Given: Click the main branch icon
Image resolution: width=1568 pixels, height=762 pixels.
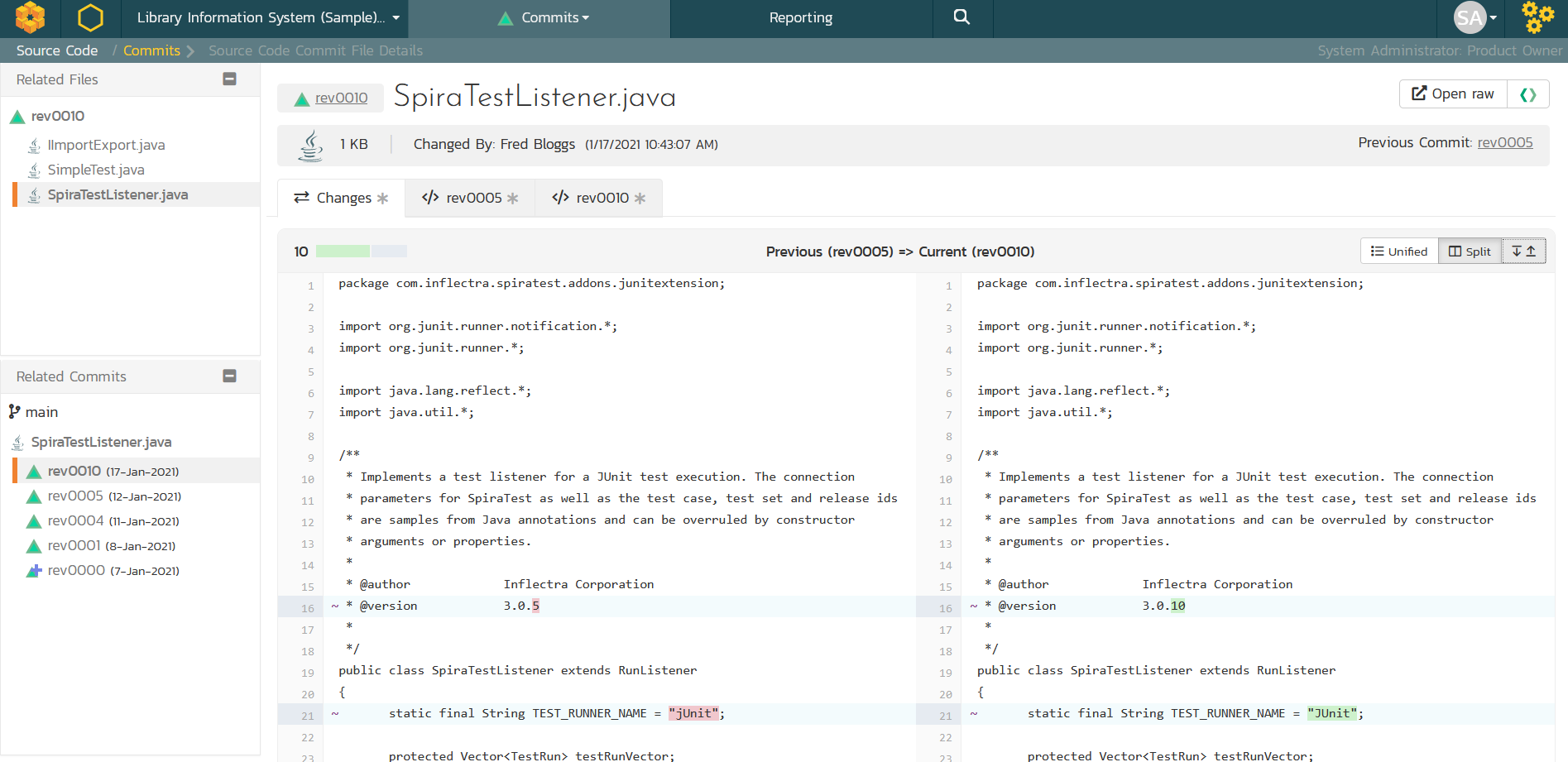Looking at the screenshot, I should pos(15,412).
